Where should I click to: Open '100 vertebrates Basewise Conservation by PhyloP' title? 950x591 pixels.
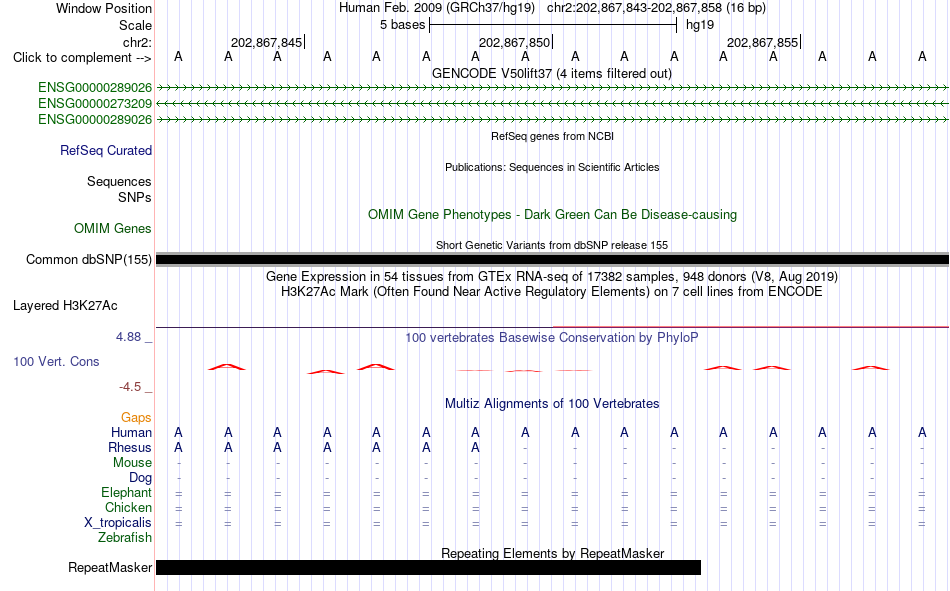tap(552, 338)
